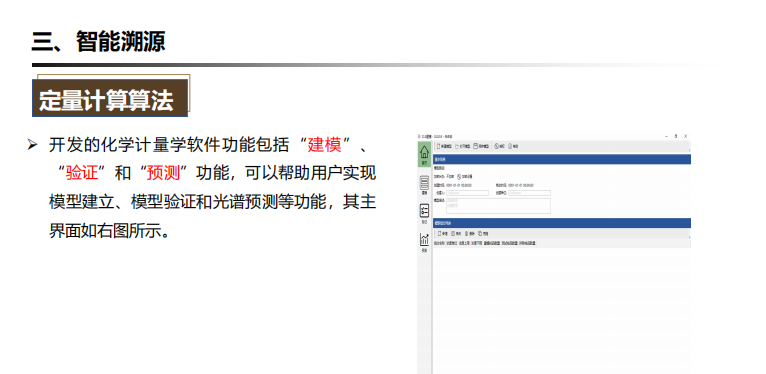Screen dimensions: 766x374
Task: Click the modify component icon in lower toolbar
Action: tap(453, 233)
